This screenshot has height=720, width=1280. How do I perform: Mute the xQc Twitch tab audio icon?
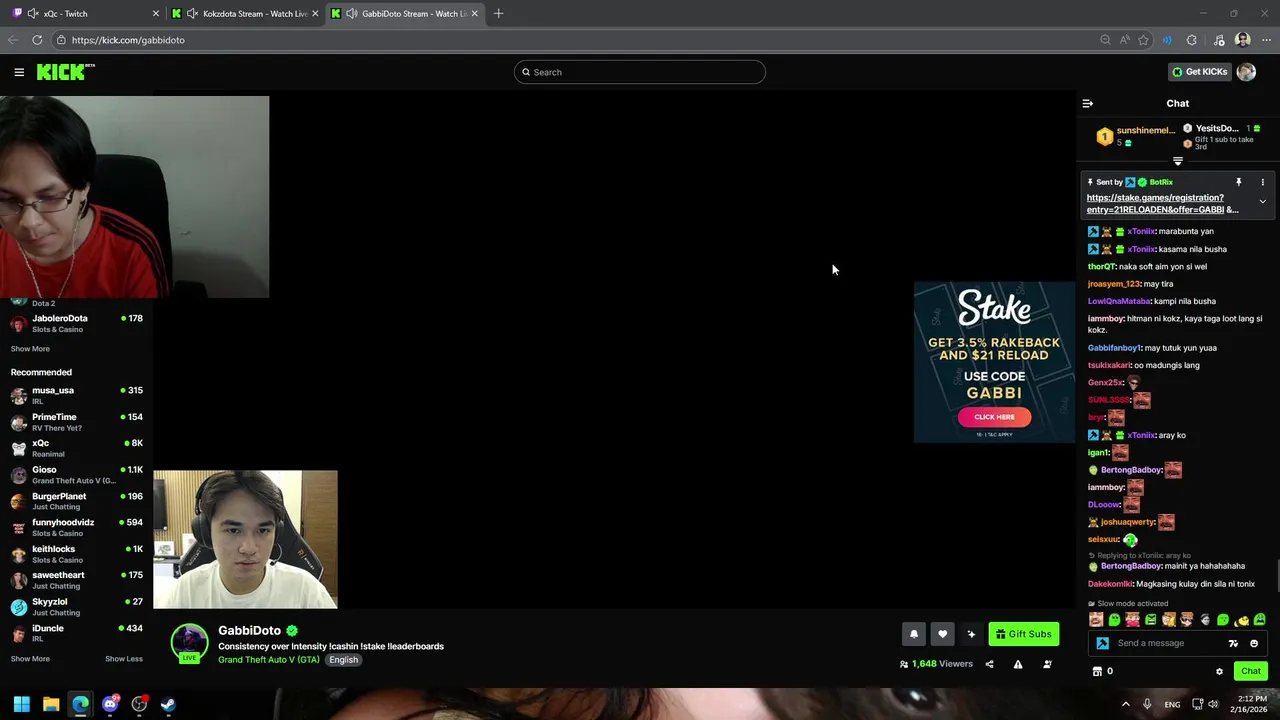pos(34,13)
